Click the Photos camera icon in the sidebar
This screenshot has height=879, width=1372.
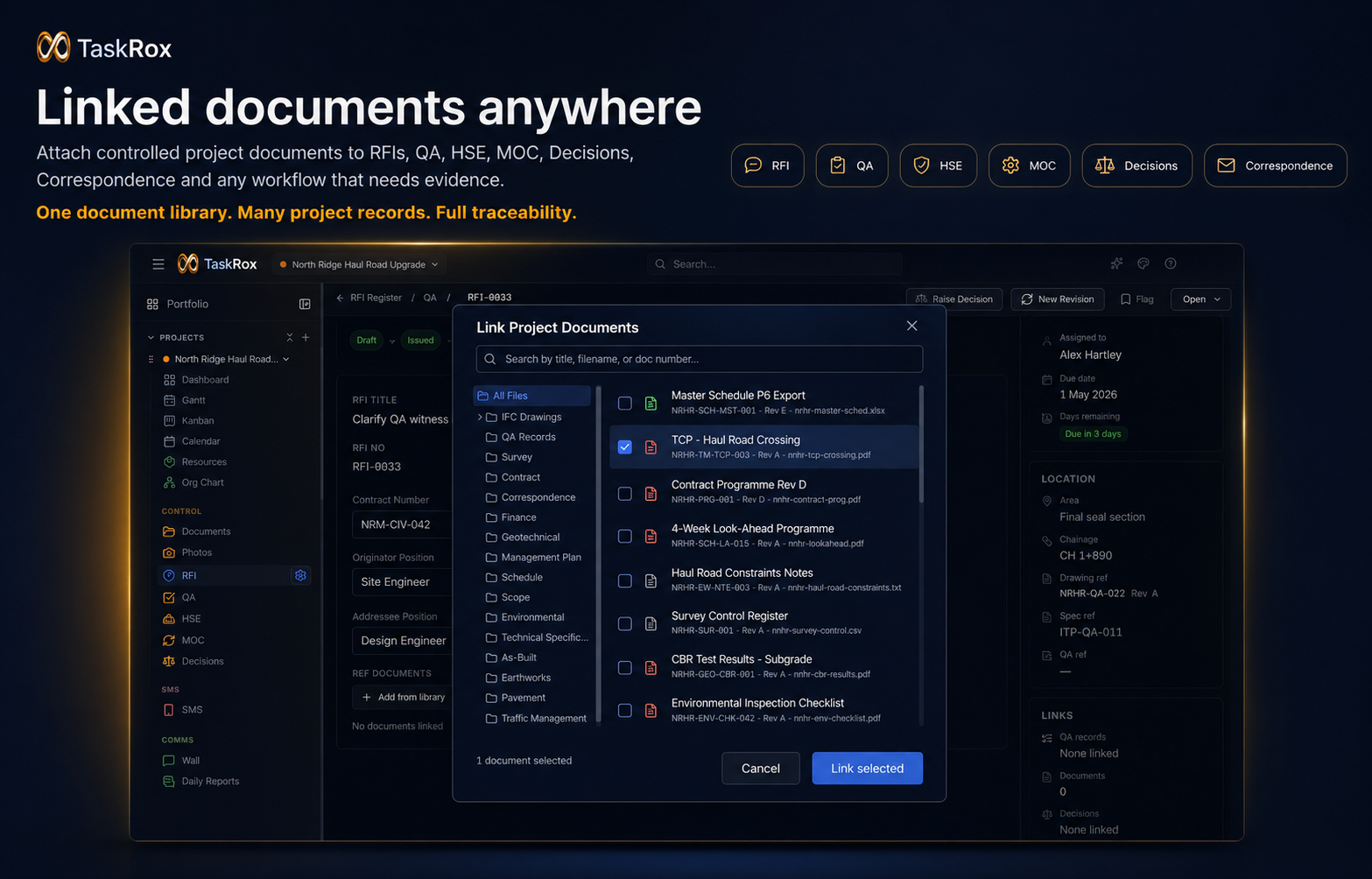(169, 552)
